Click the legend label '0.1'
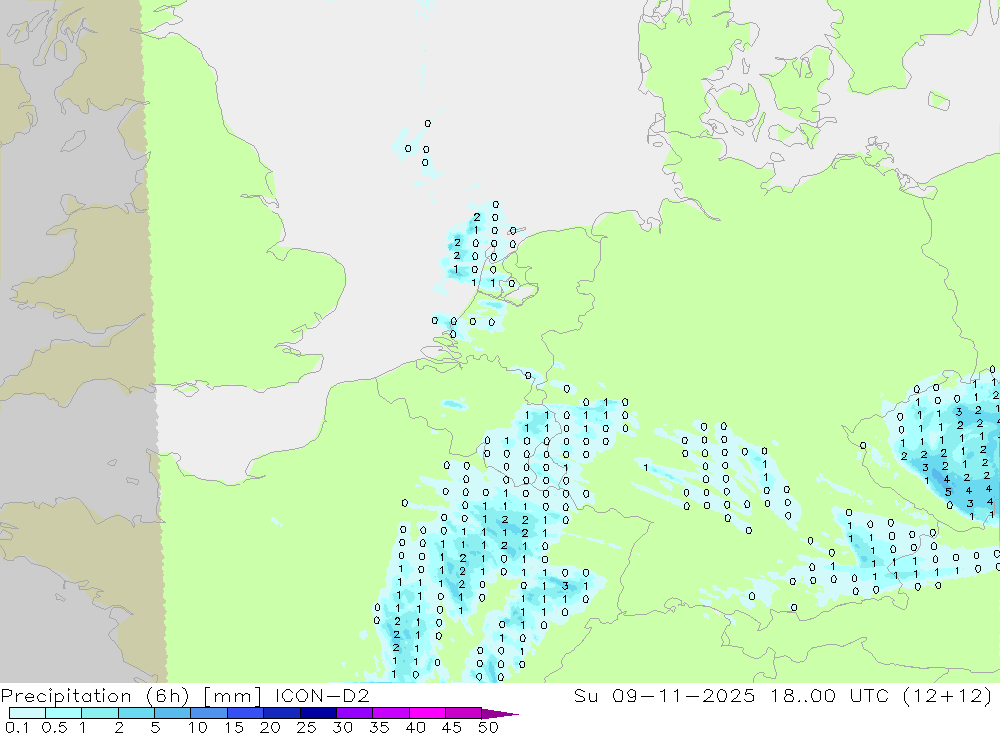The width and height of the screenshot is (1000, 733). [17, 727]
